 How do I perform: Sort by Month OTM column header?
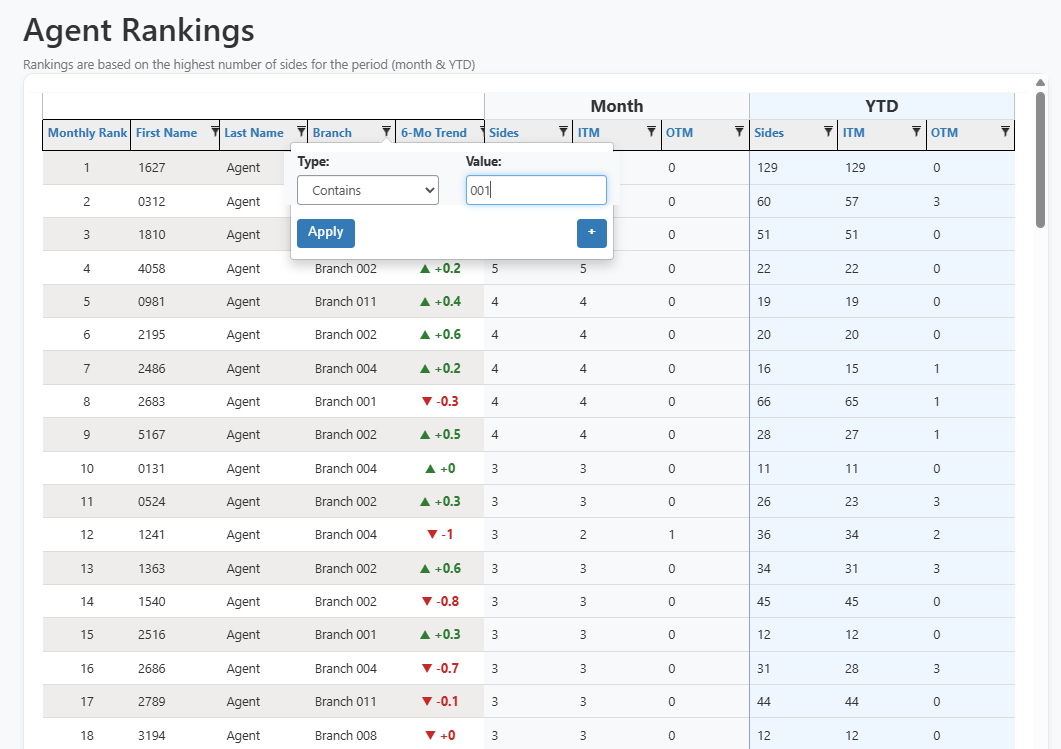[679, 133]
